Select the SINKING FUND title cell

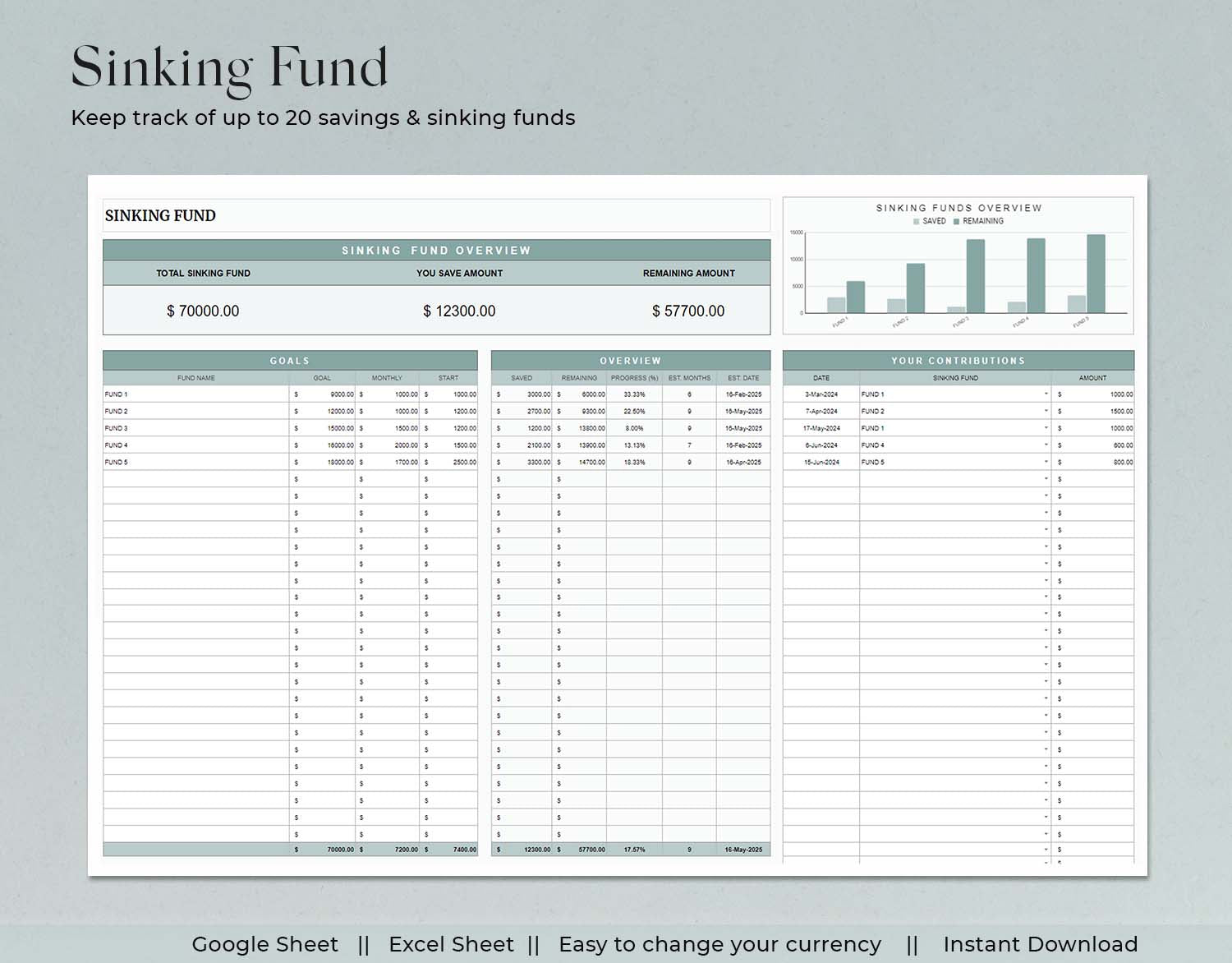click(x=436, y=215)
